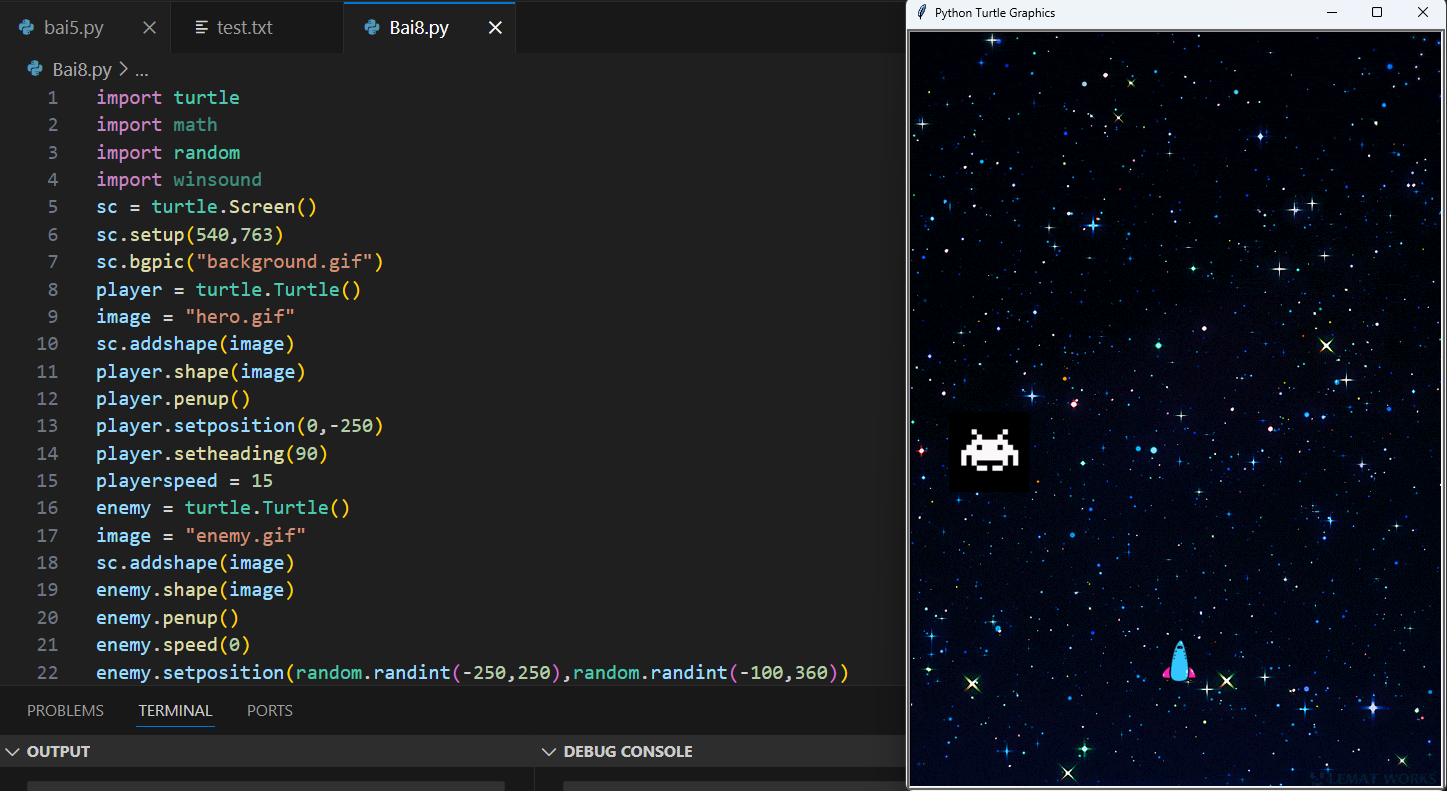
Task: Click the "import math" line
Action: 157,125
